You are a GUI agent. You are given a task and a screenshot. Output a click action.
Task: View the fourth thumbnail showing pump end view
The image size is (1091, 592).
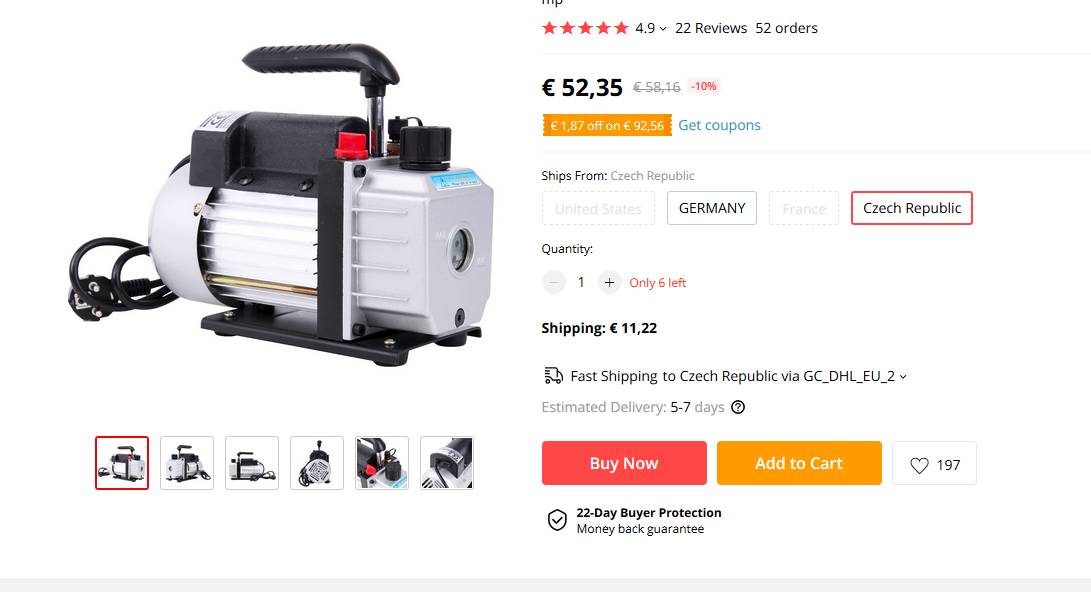[x=317, y=463]
